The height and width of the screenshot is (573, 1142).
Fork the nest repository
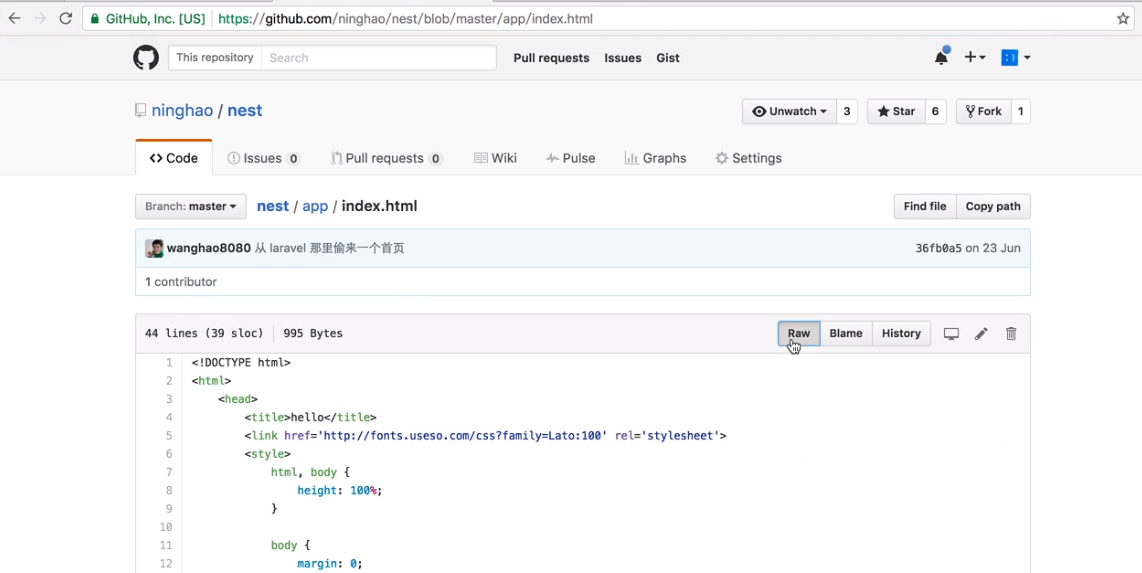983,111
